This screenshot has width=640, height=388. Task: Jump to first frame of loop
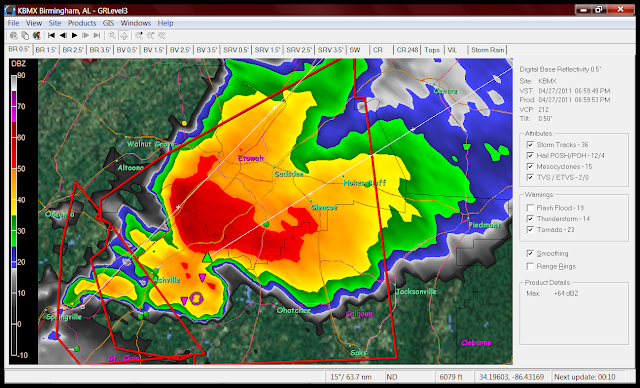coord(51,35)
